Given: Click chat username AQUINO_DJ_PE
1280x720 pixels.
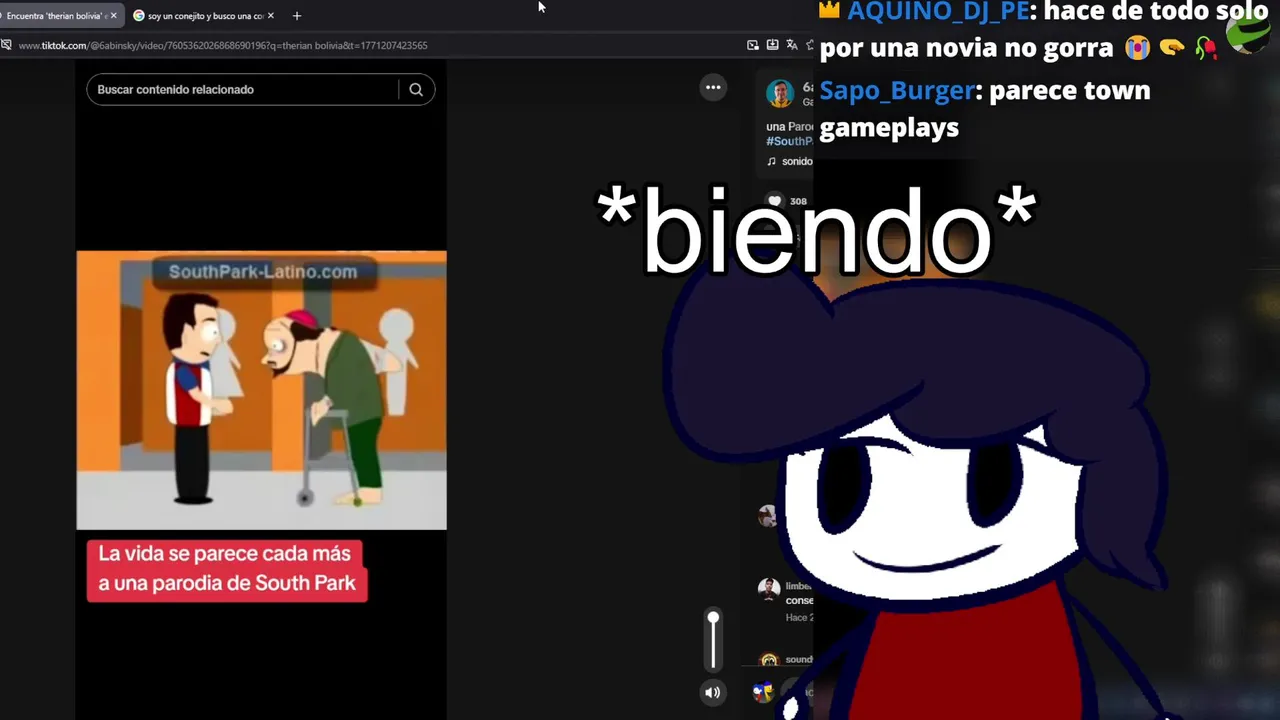Looking at the screenshot, I should pyautogui.click(x=938, y=13).
